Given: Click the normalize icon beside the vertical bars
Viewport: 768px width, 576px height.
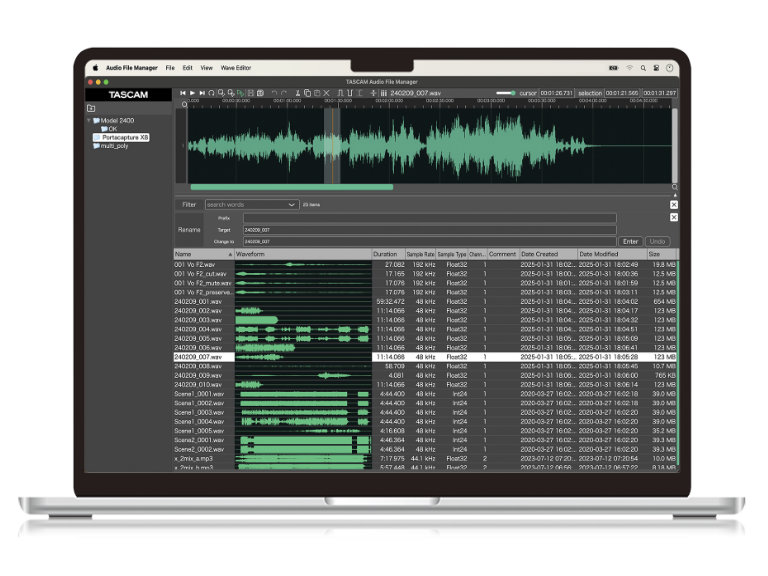Looking at the screenshot, I should click(x=374, y=93).
